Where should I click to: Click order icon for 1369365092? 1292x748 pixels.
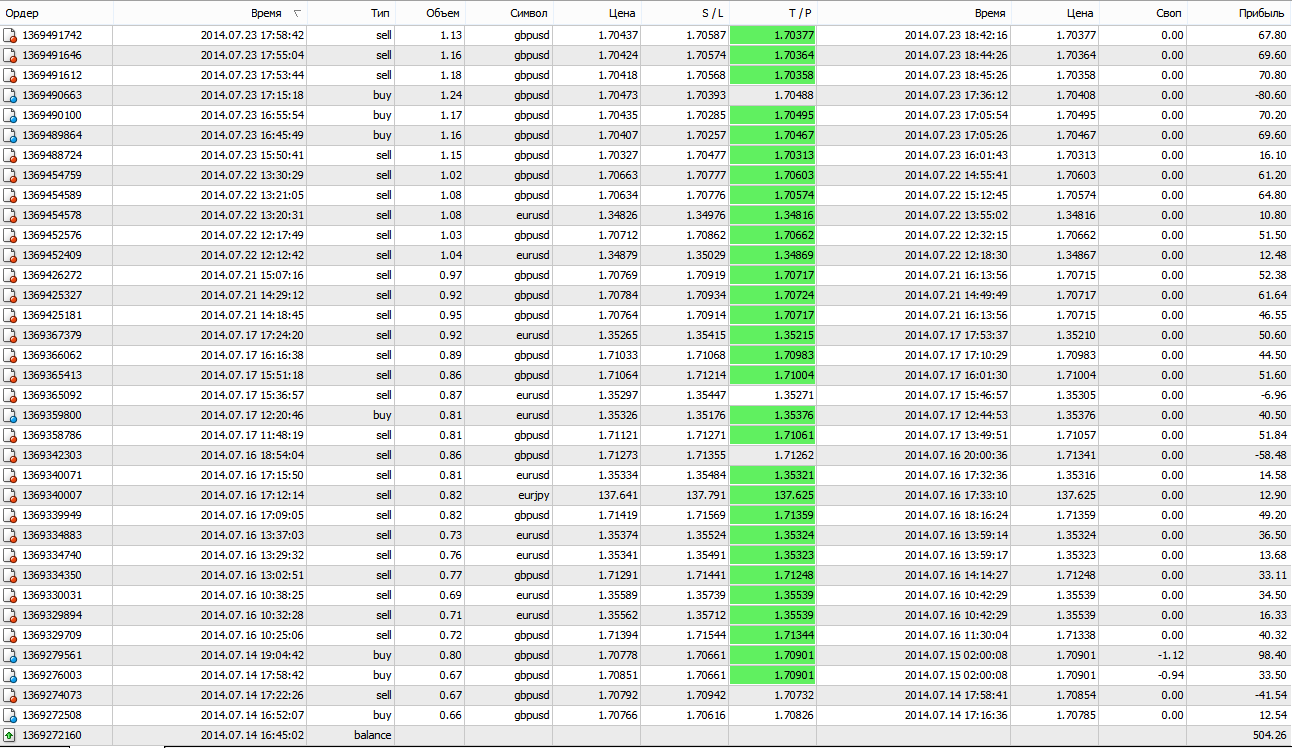click(x=10, y=395)
